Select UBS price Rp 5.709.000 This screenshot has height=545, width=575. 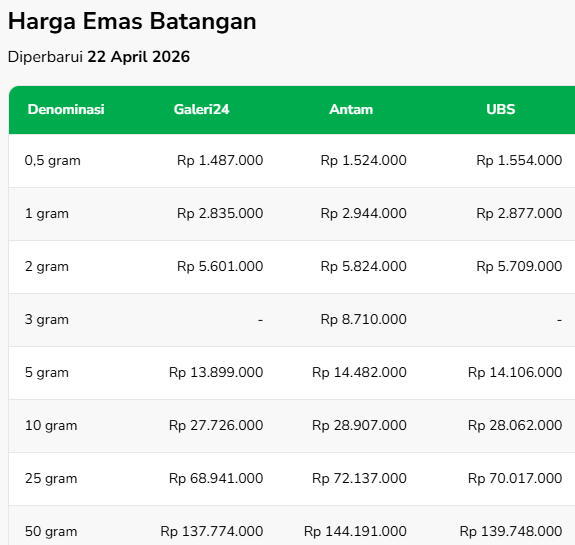pyautogui.click(x=519, y=266)
